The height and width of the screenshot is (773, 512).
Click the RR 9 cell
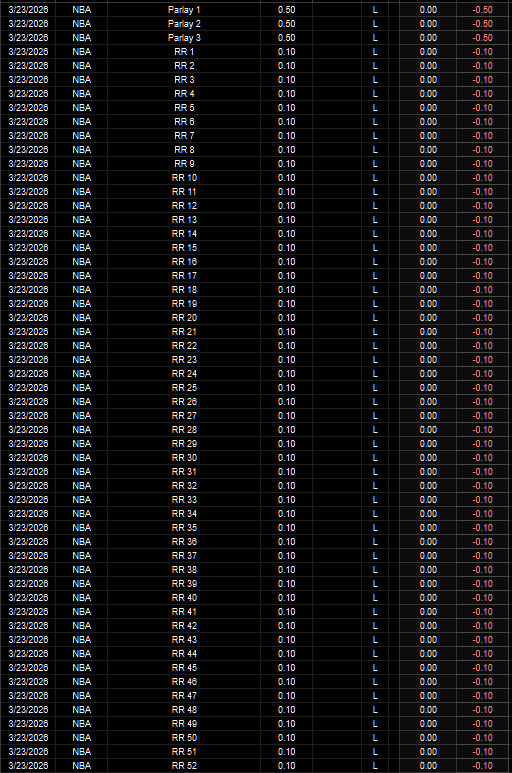point(184,164)
